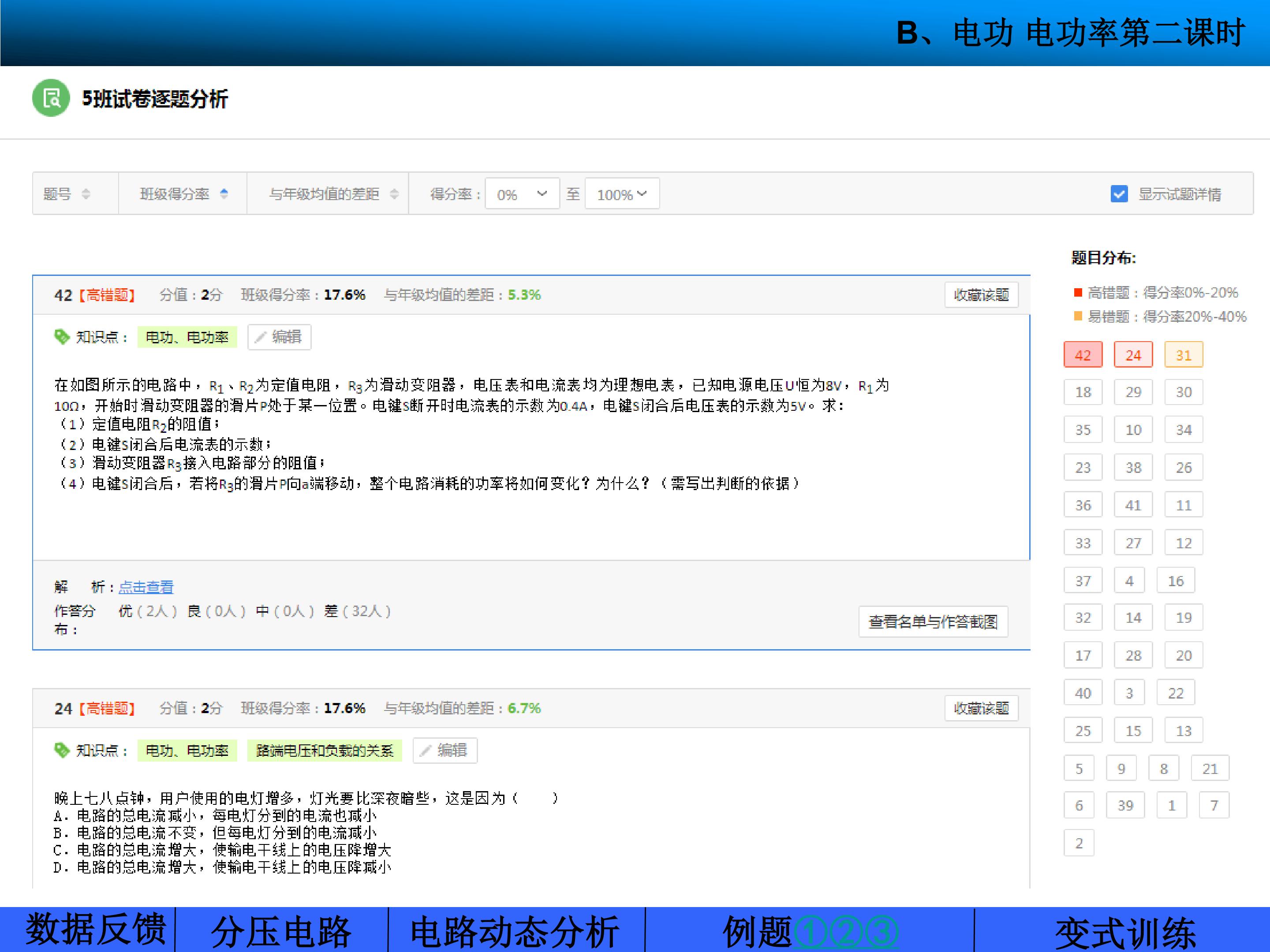Select red question number 24 box
This screenshot has width=1270, height=952.
tap(1133, 355)
